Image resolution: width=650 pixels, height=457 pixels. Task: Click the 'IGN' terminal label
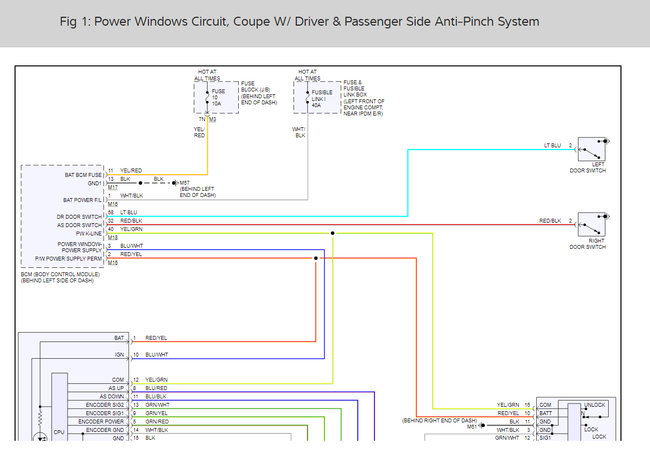coord(119,355)
